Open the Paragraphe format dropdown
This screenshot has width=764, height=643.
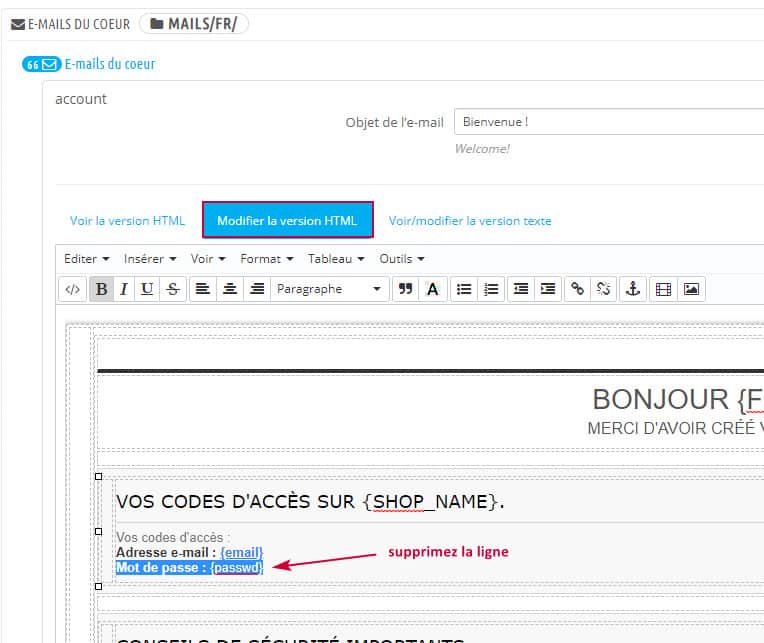tap(329, 289)
